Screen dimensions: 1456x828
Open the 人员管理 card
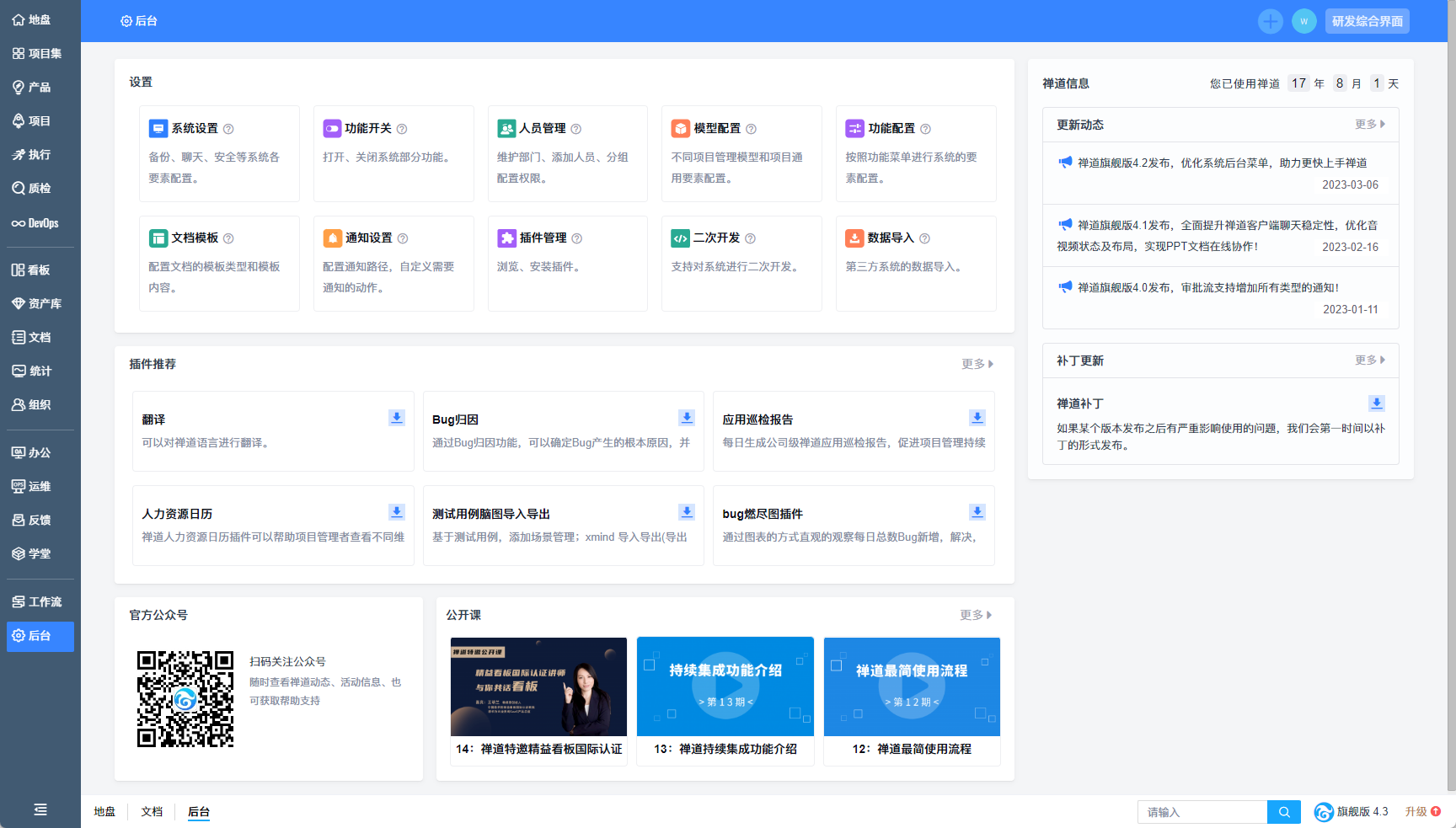point(568,153)
